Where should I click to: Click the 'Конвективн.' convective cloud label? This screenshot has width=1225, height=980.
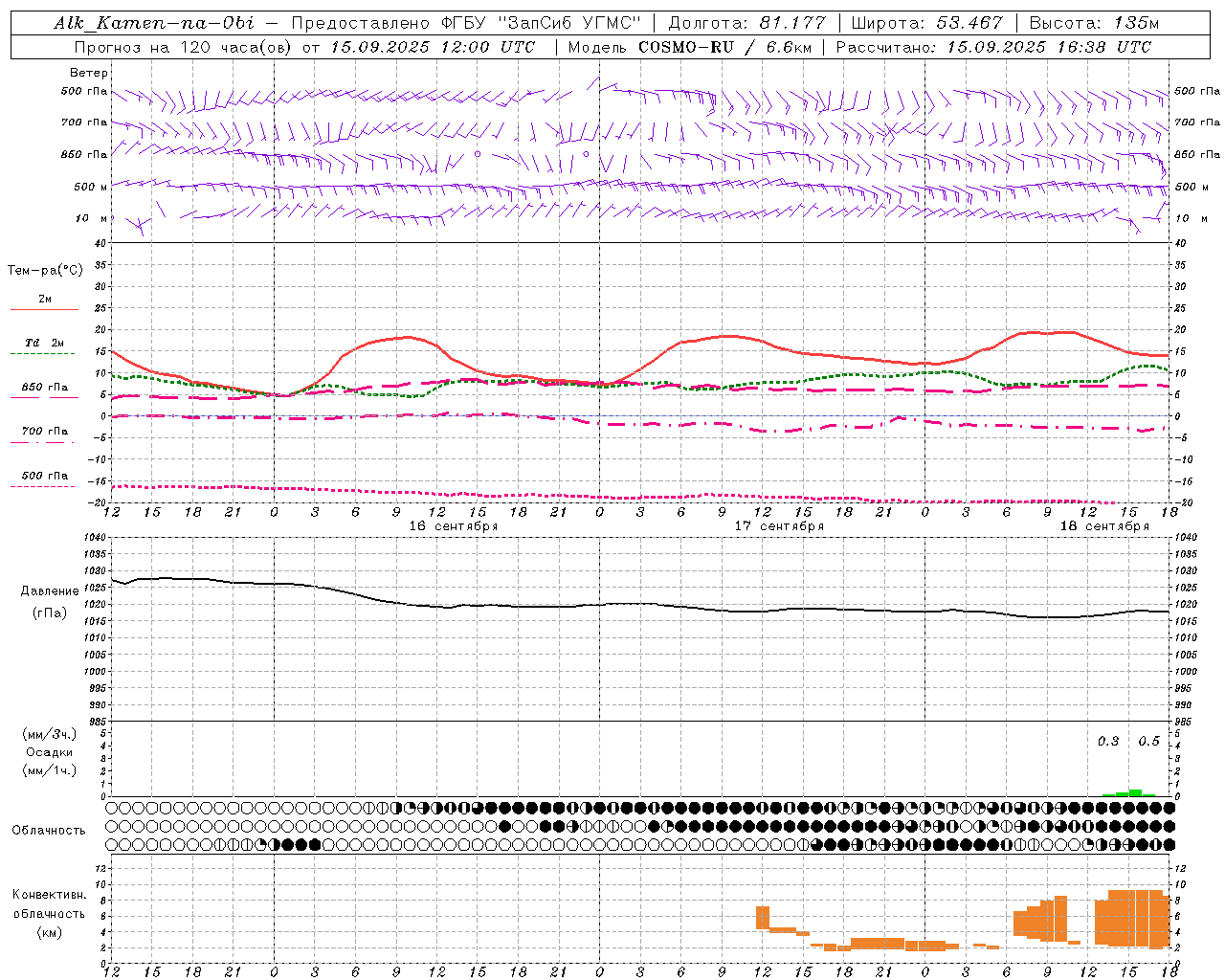pos(49,895)
